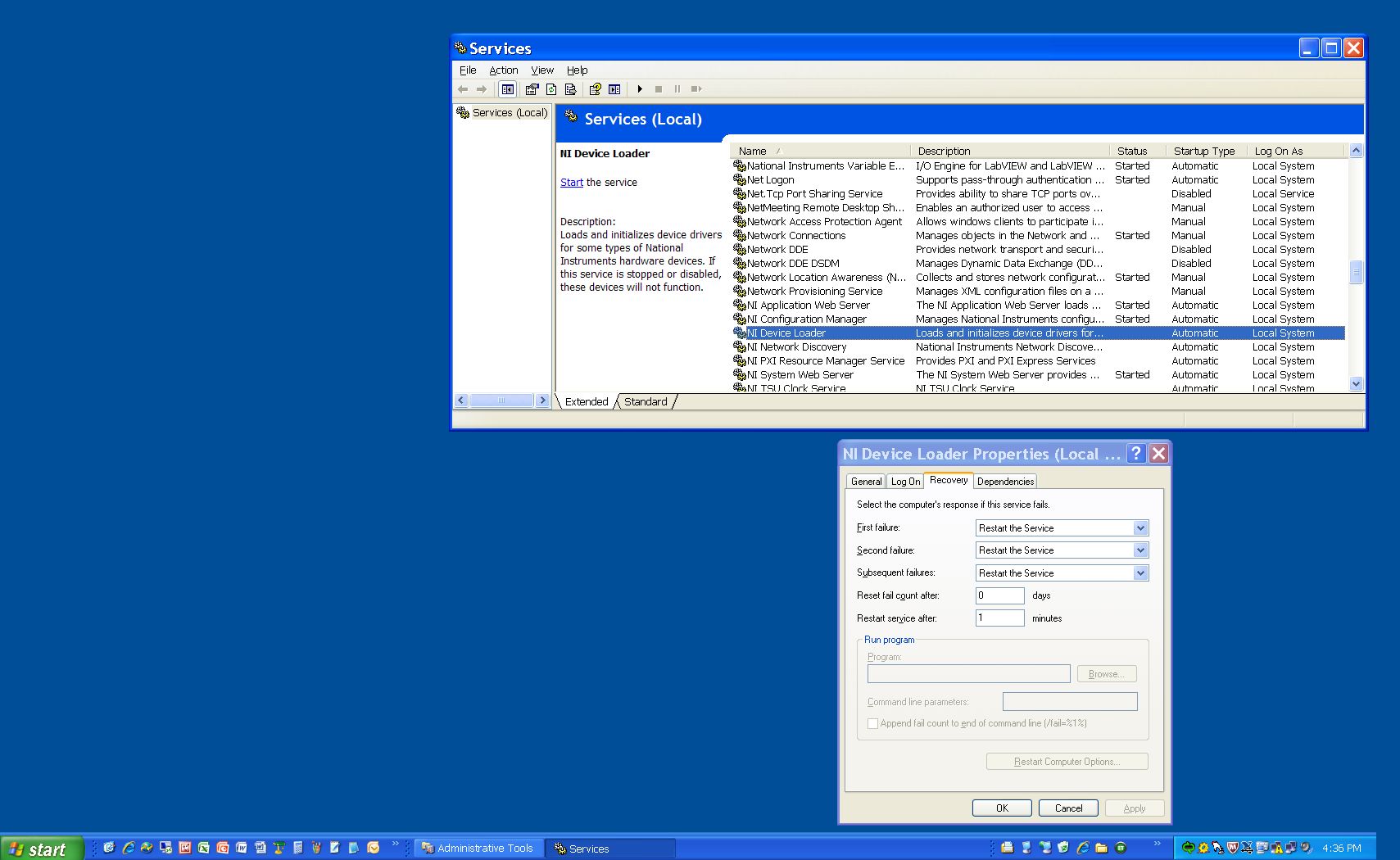Switch to the General tab

(x=866, y=482)
